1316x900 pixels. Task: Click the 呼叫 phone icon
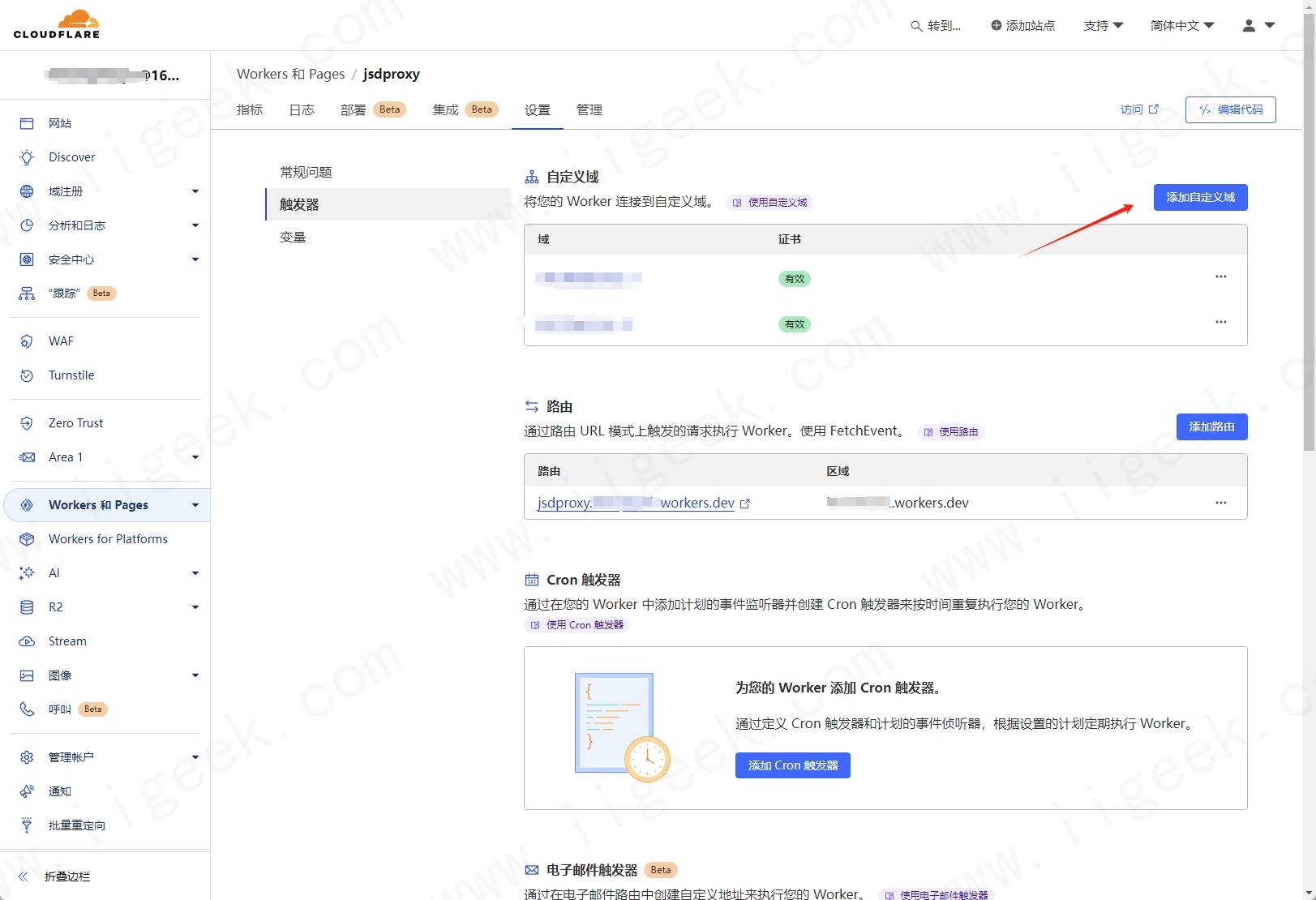(27, 709)
